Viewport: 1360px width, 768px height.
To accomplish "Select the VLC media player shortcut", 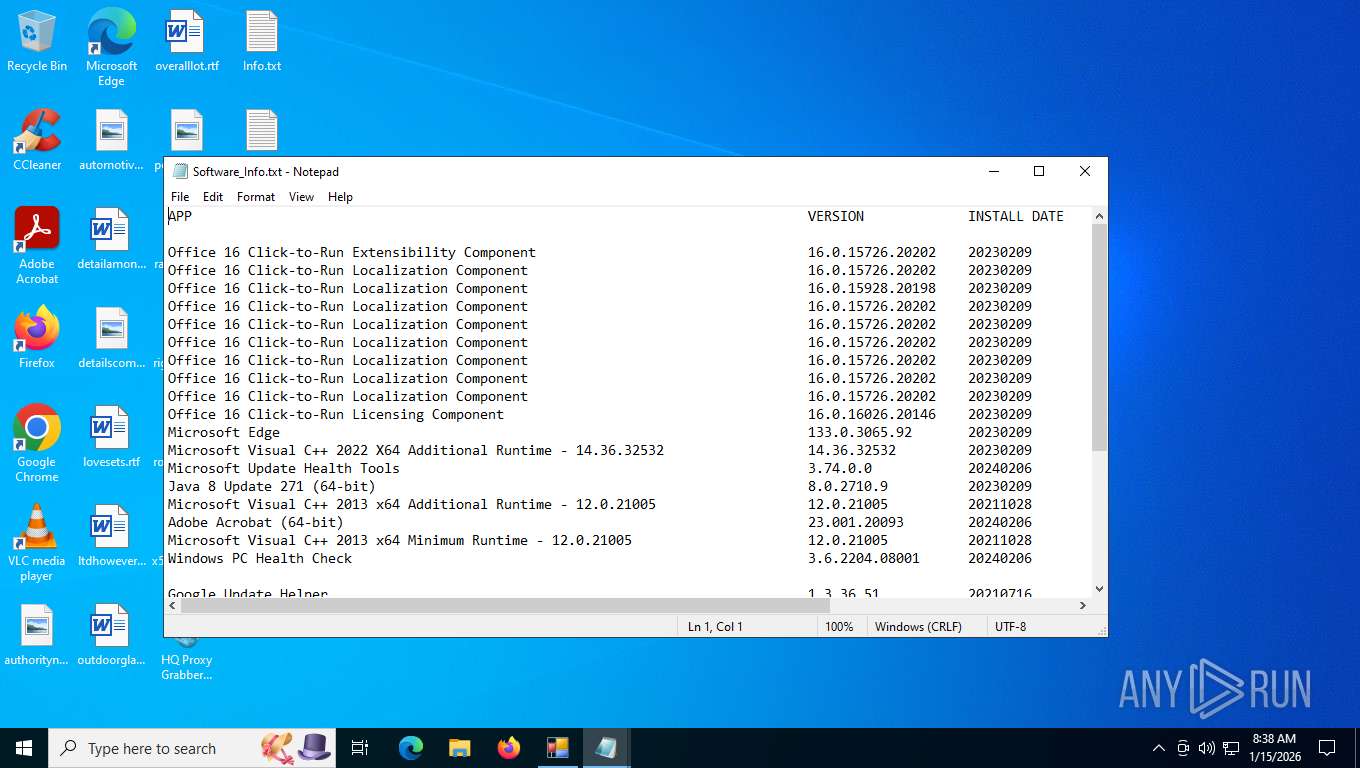I will [37, 543].
